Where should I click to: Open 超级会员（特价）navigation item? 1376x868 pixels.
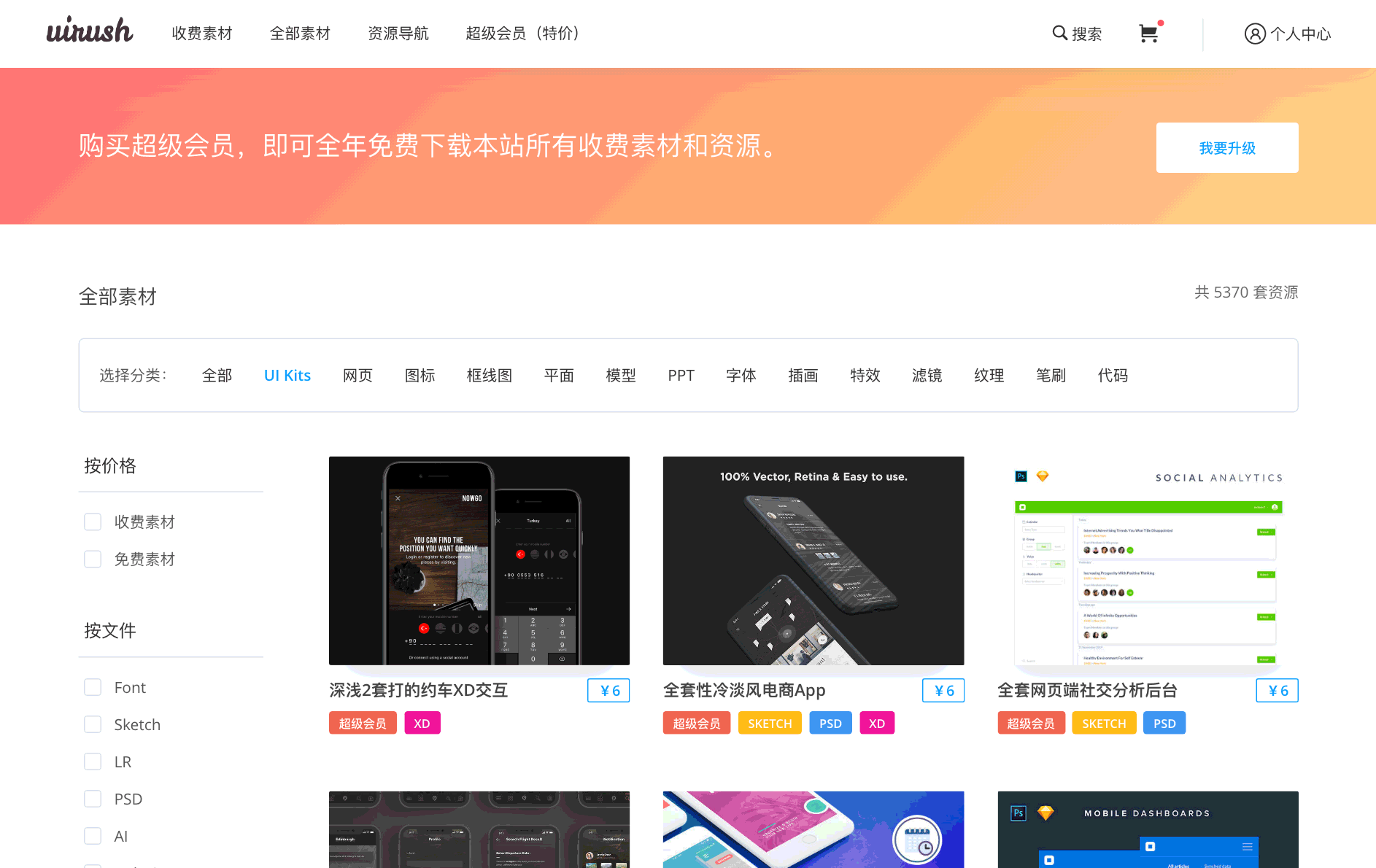(522, 34)
